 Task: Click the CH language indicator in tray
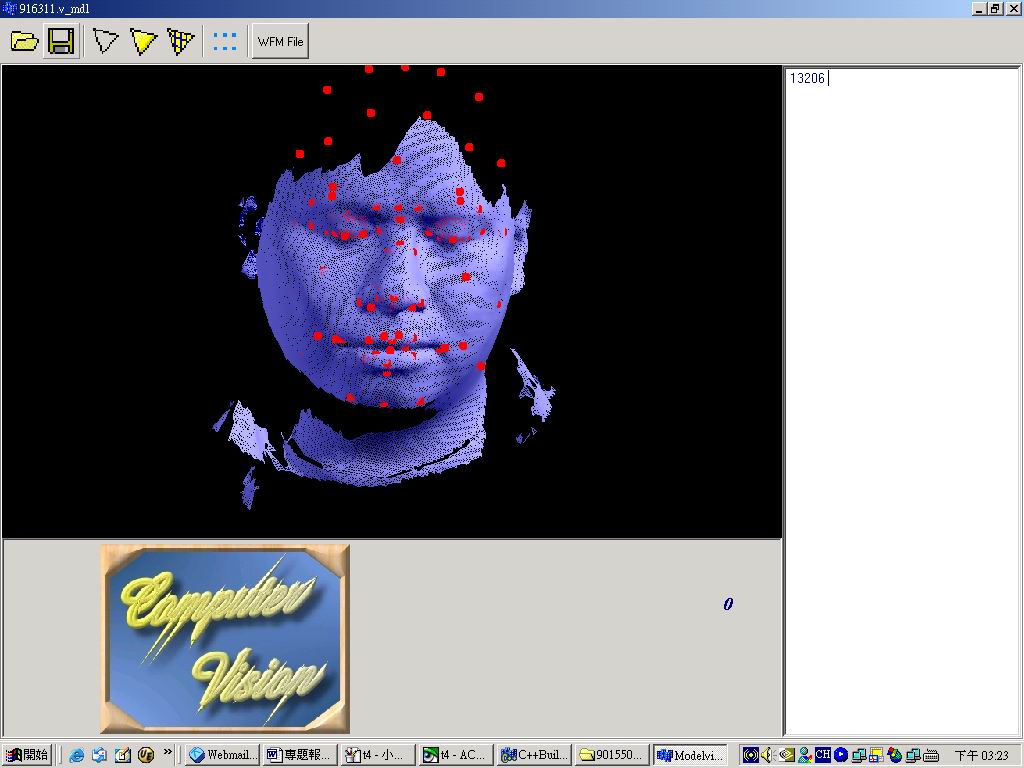tap(822, 755)
